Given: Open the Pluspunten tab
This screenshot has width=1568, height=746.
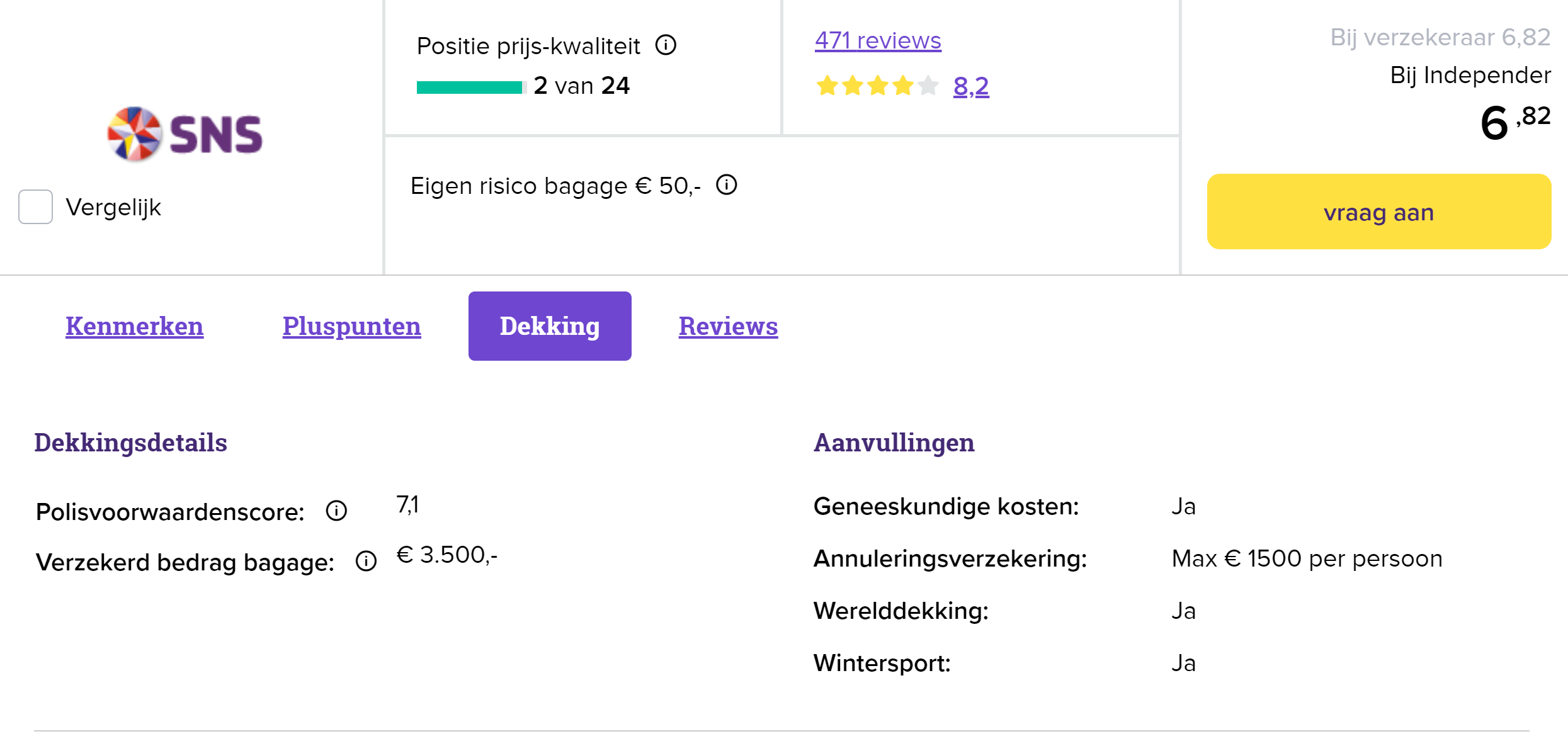Looking at the screenshot, I should click(x=351, y=326).
